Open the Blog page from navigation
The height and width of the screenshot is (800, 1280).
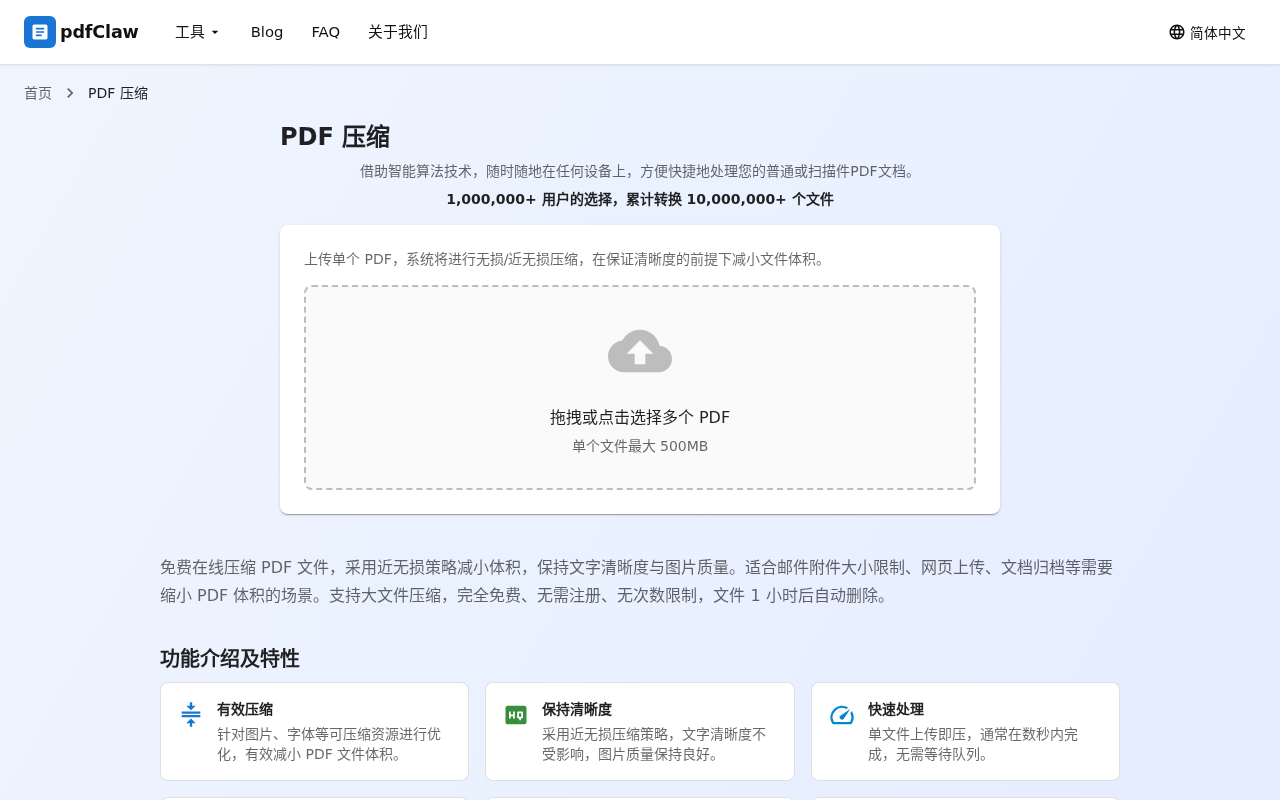pos(267,32)
